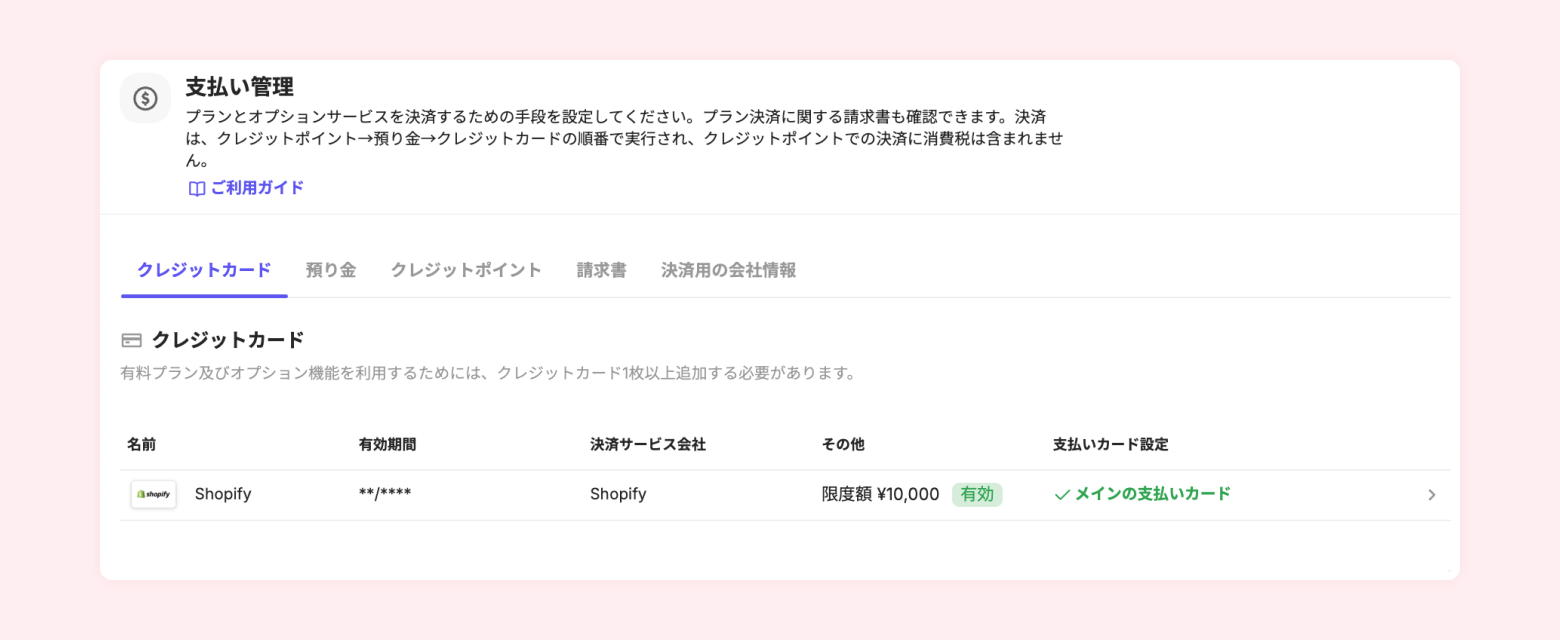This screenshot has width=1560, height=640.
Task: Click the 限度額 ¥10,000 limit text
Action: coord(880,494)
